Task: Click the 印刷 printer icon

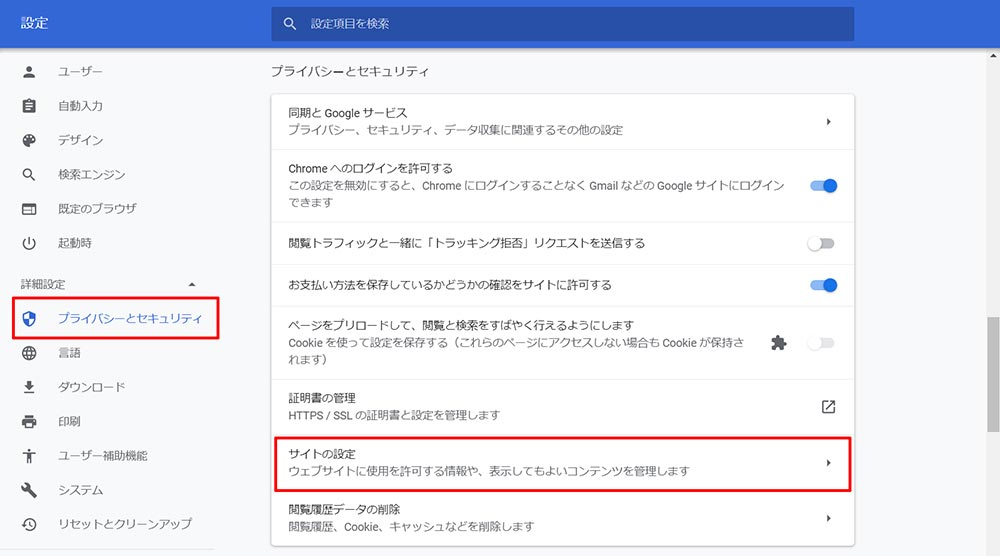Action: tap(29, 421)
